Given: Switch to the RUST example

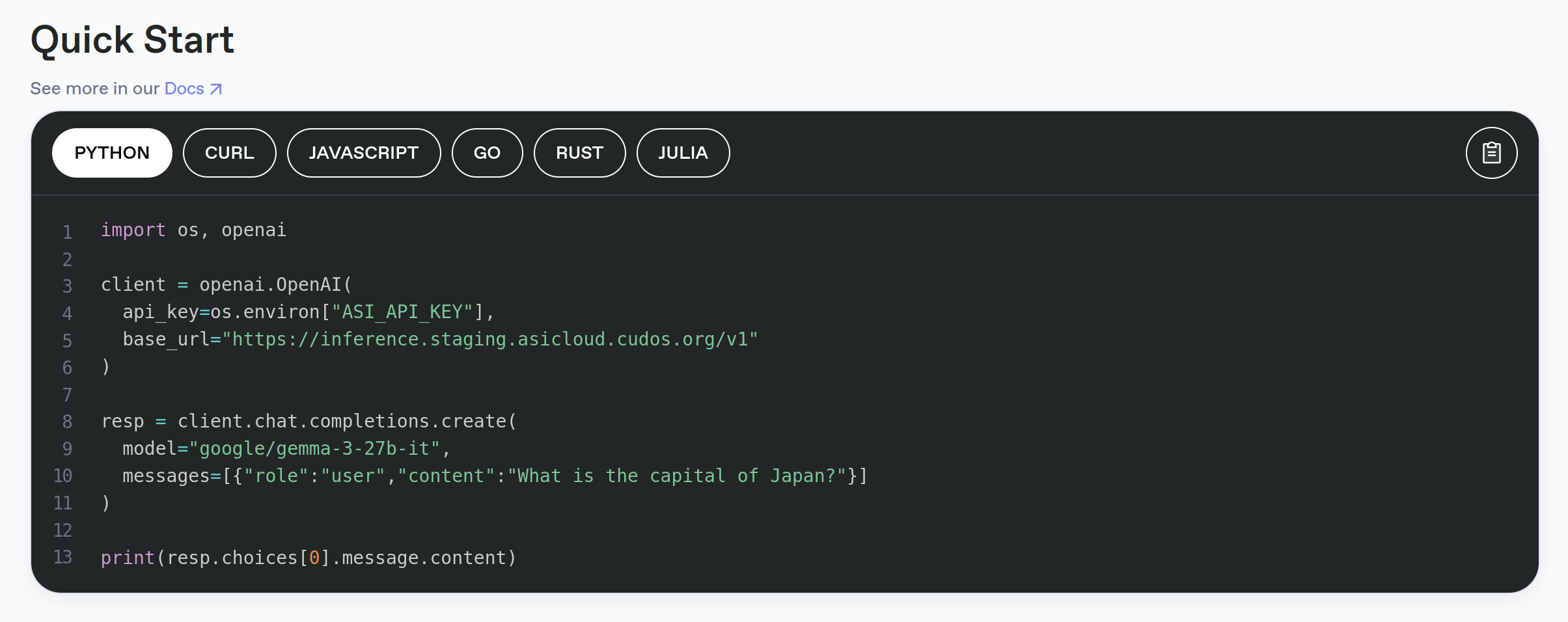Looking at the screenshot, I should [579, 153].
